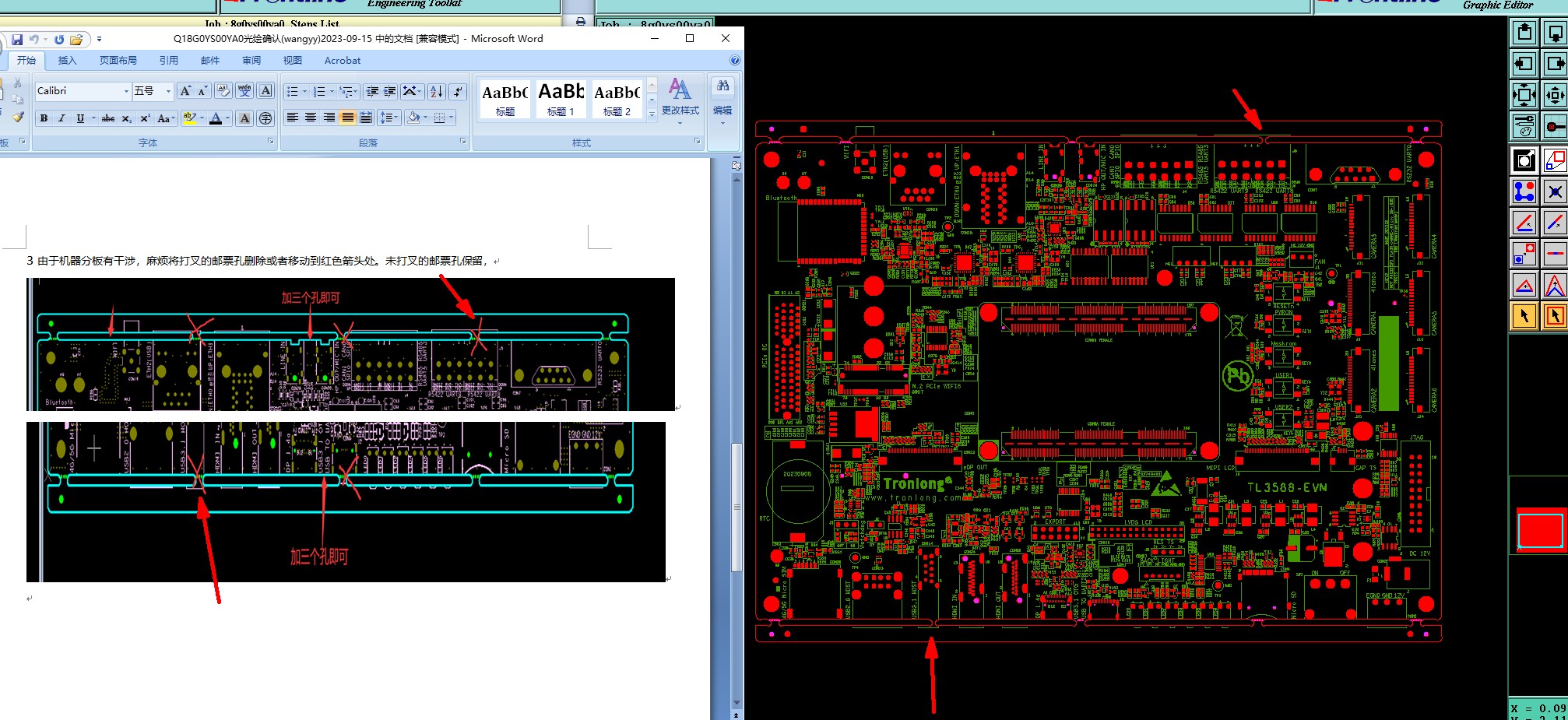Click the large red color swatch
The width and height of the screenshot is (1568, 720).
(1540, 531)
